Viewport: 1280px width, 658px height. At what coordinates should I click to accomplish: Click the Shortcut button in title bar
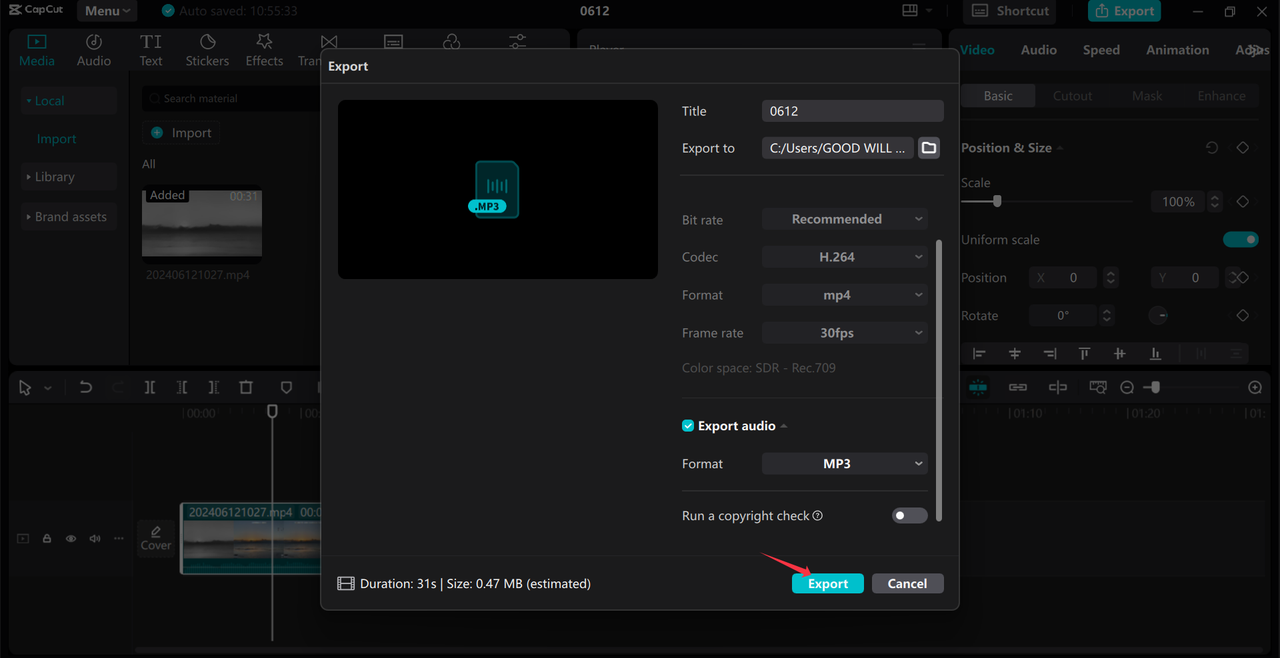[x=1010, y=11]
